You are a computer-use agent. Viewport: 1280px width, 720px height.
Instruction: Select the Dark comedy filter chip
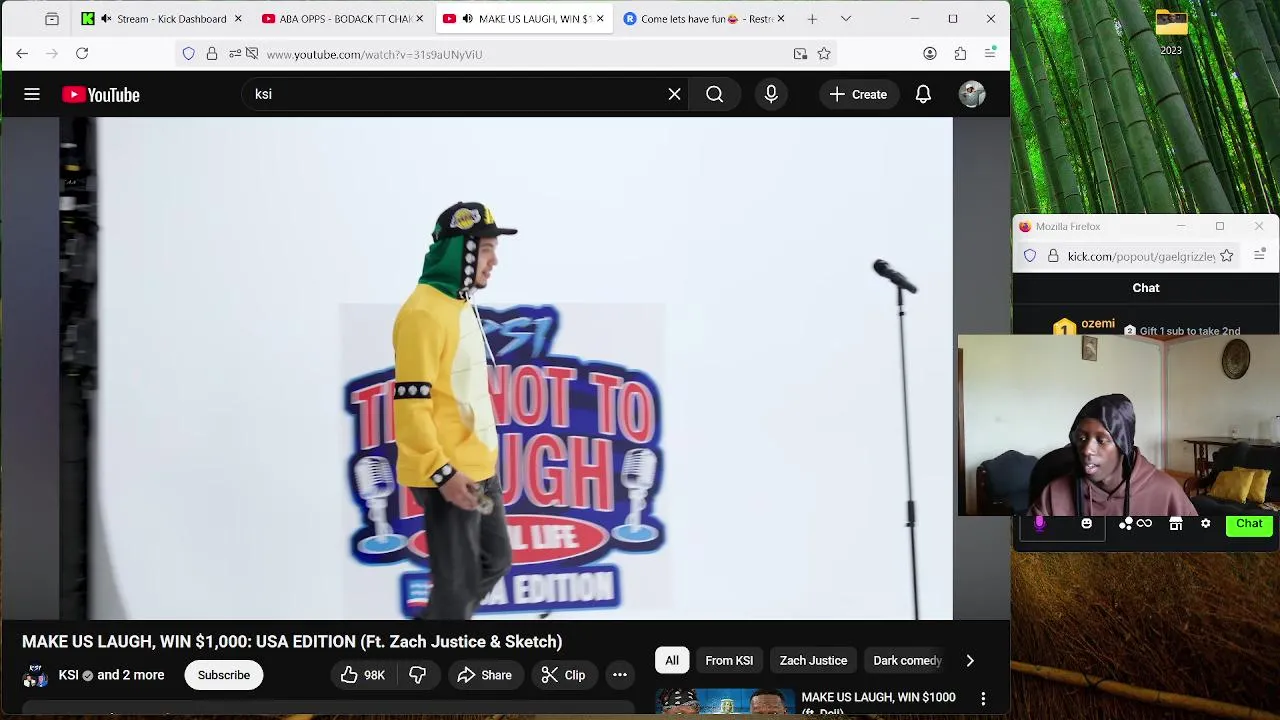pos(907,660)
